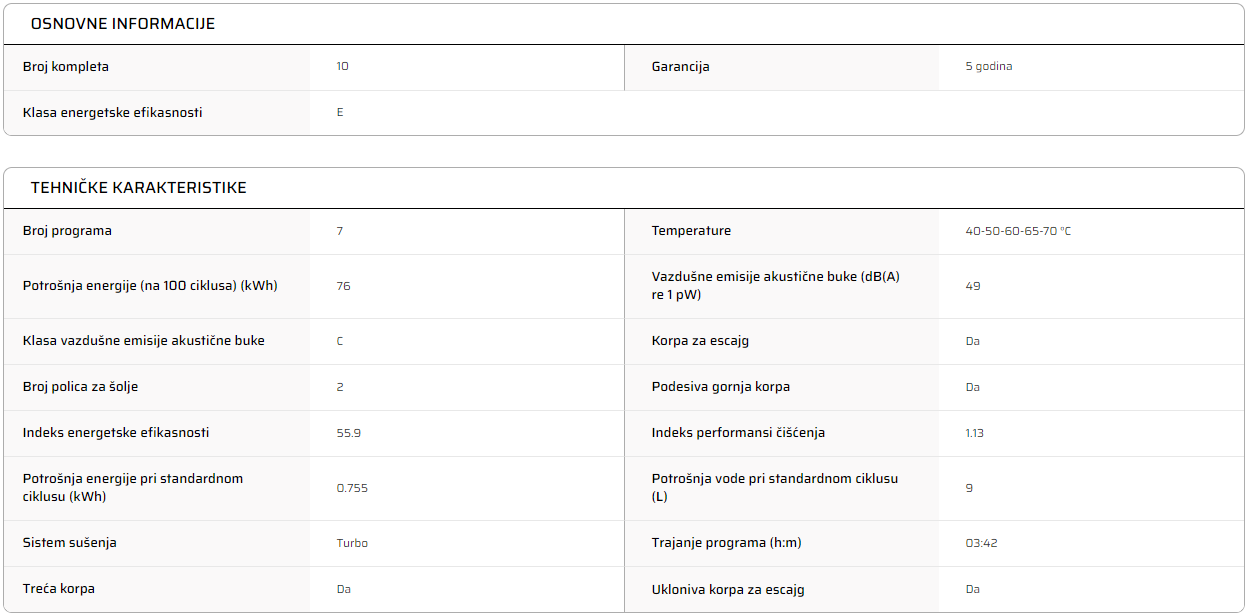Click the Temperature label
1248x615 pixels.
click(x=692, y=231)
